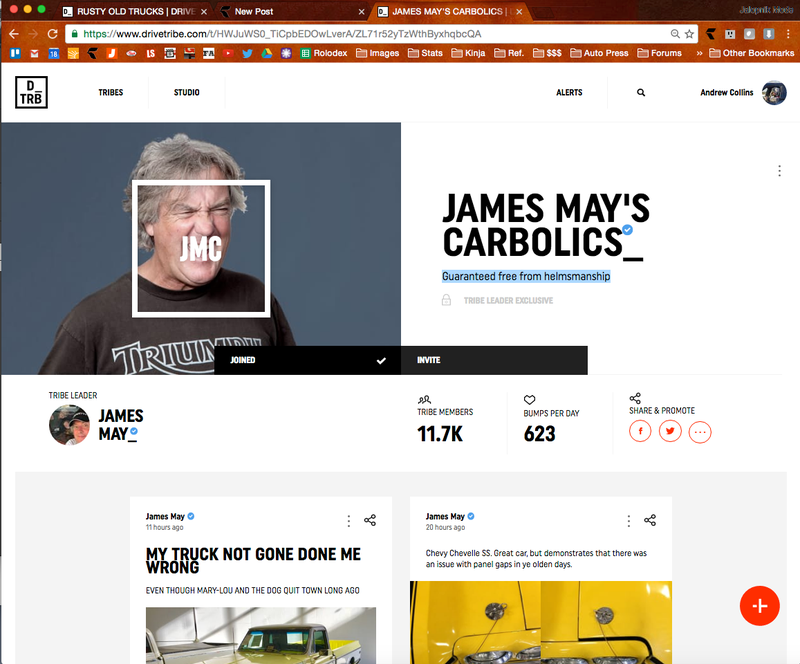Open more share options ellipsis circle

tap(699, 432)
